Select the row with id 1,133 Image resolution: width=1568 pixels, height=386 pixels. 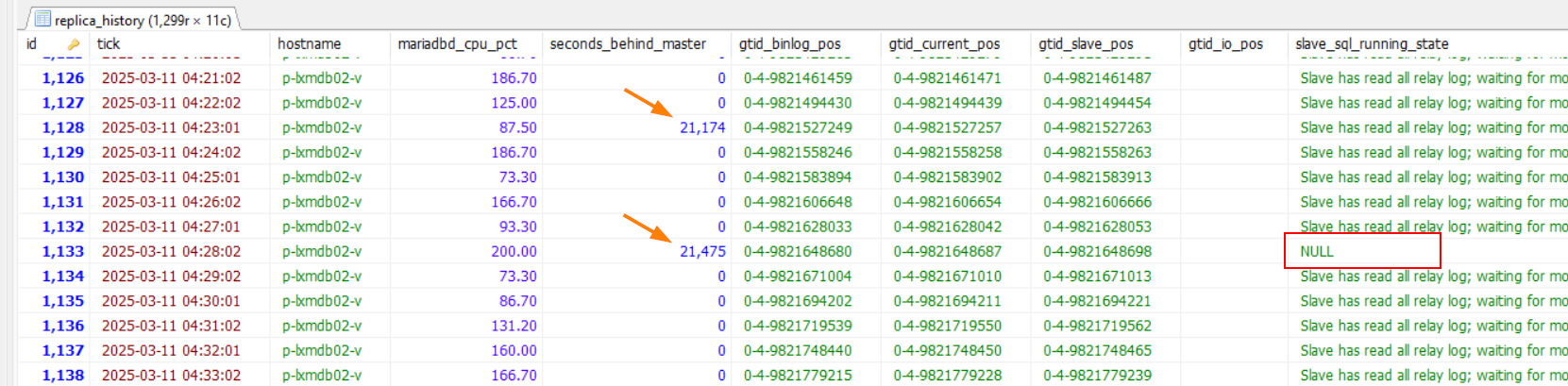point(62,251)
